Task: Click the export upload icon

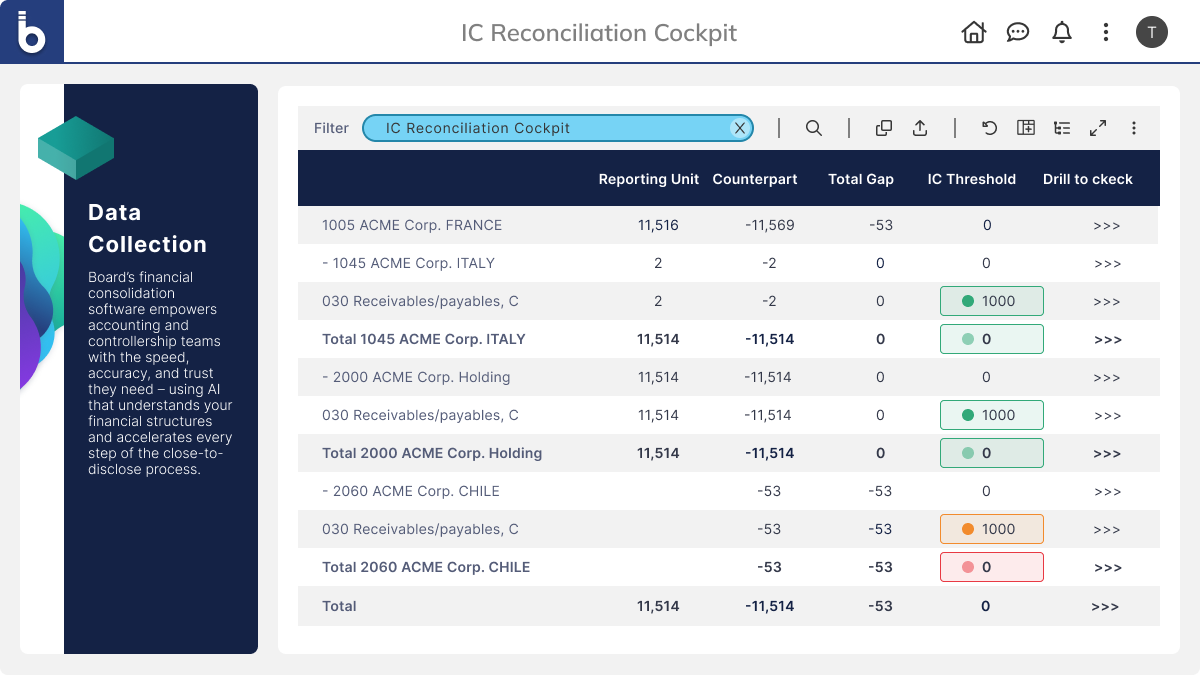Action: [x=920, y=128]
